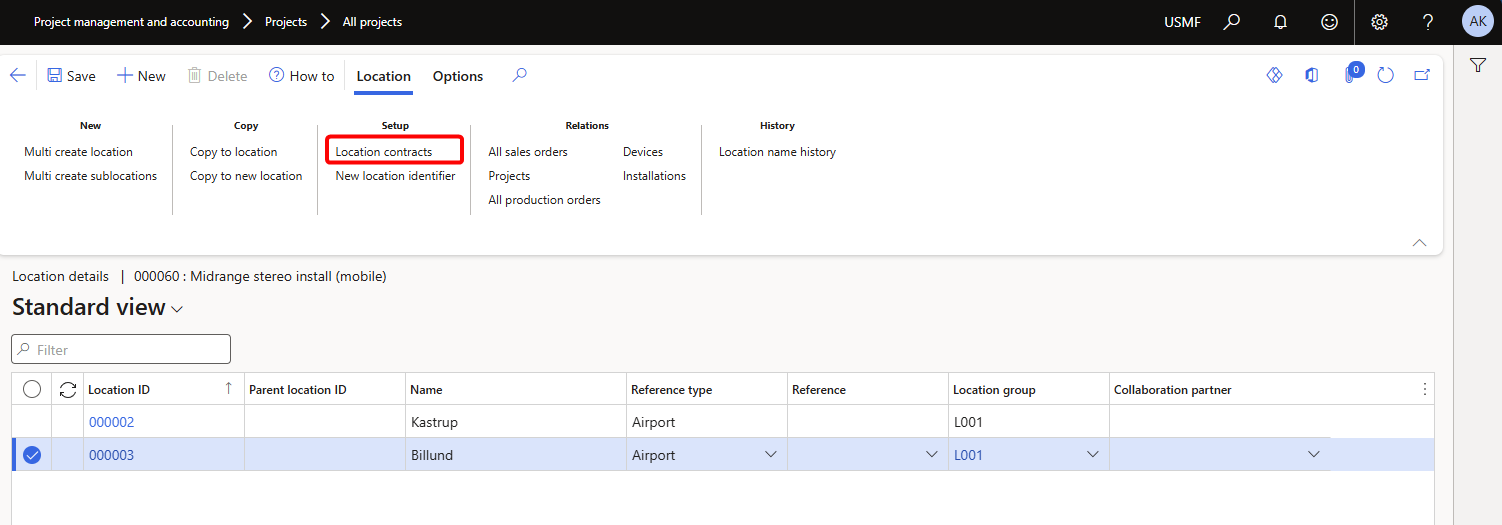The height and width of the screenshot is (525, 1502).
Task: Open the settings gear
Action: pos(1379,22)
